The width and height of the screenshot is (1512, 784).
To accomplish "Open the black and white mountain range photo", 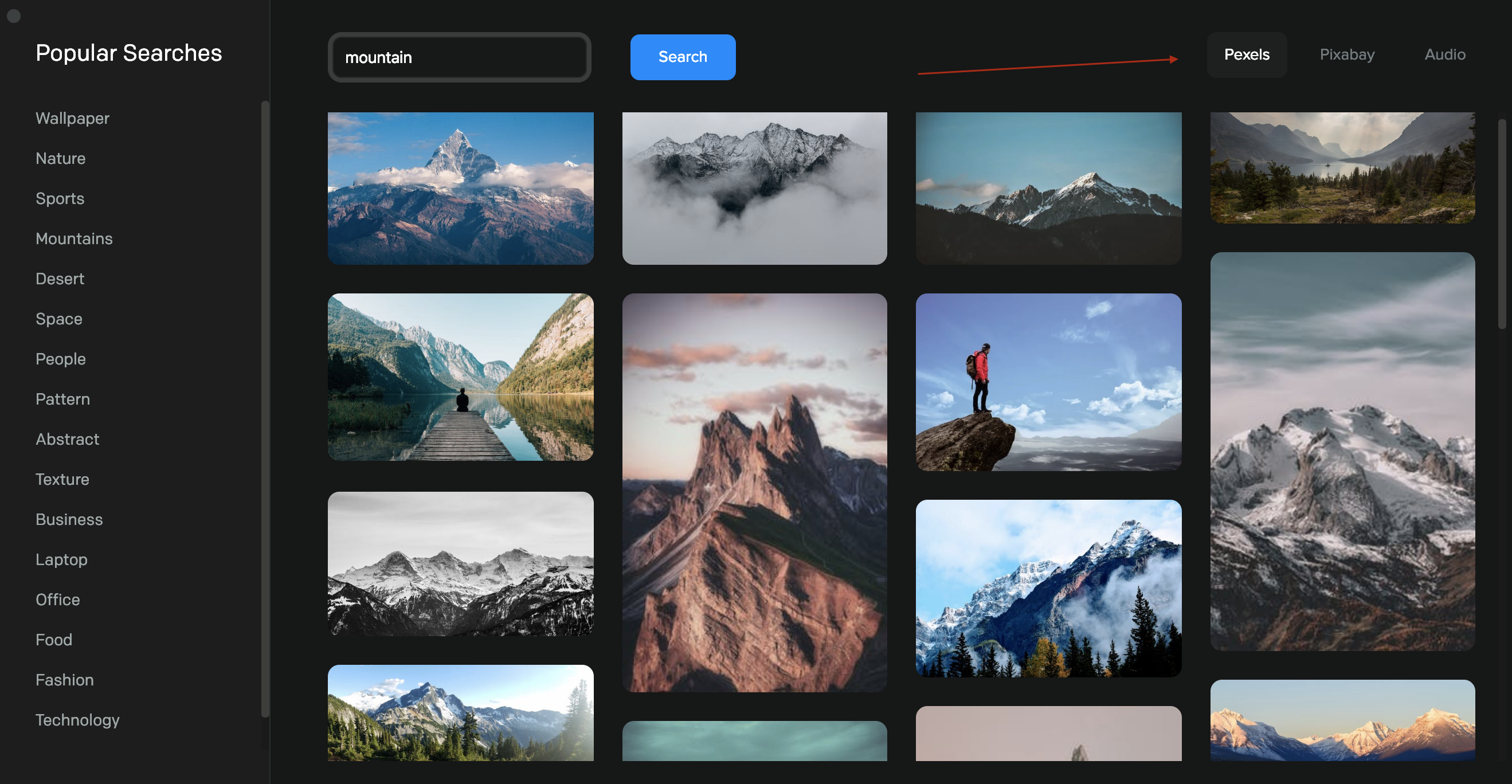I will (461, 563).
